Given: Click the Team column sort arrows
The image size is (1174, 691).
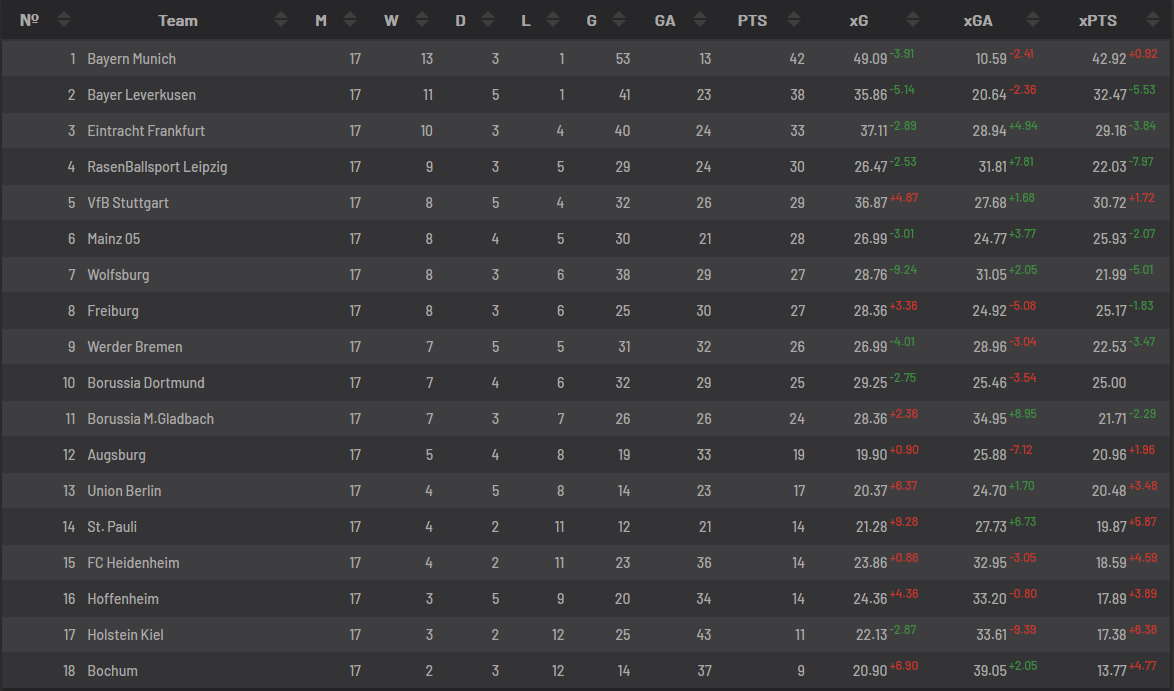Looking at the screenshot, I should (x=281, y=20).
